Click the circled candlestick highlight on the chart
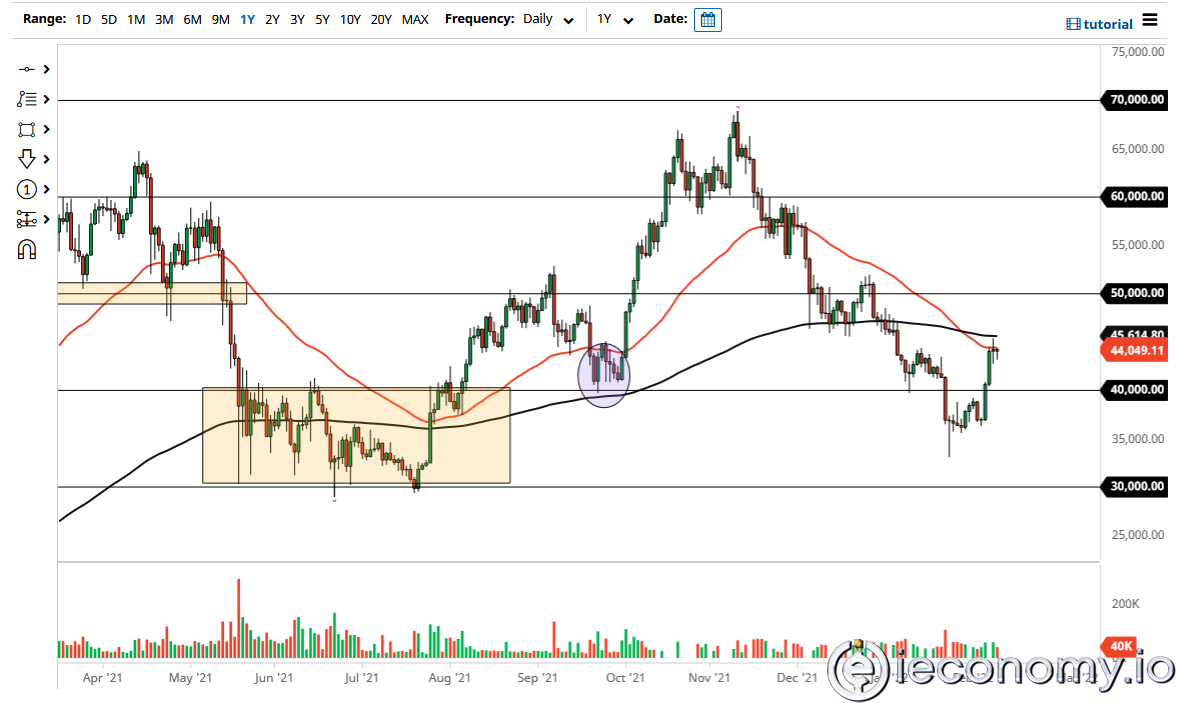1177x703 pixels. [603, 375]
